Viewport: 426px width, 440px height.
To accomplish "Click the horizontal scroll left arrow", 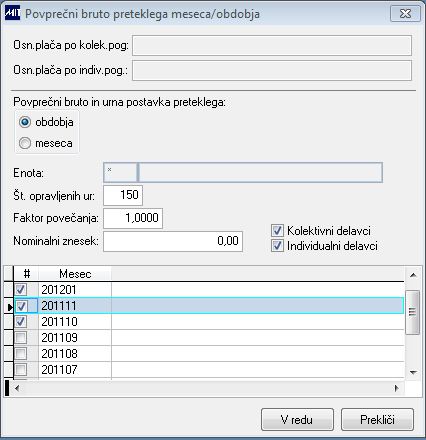I will pos(17,388).
